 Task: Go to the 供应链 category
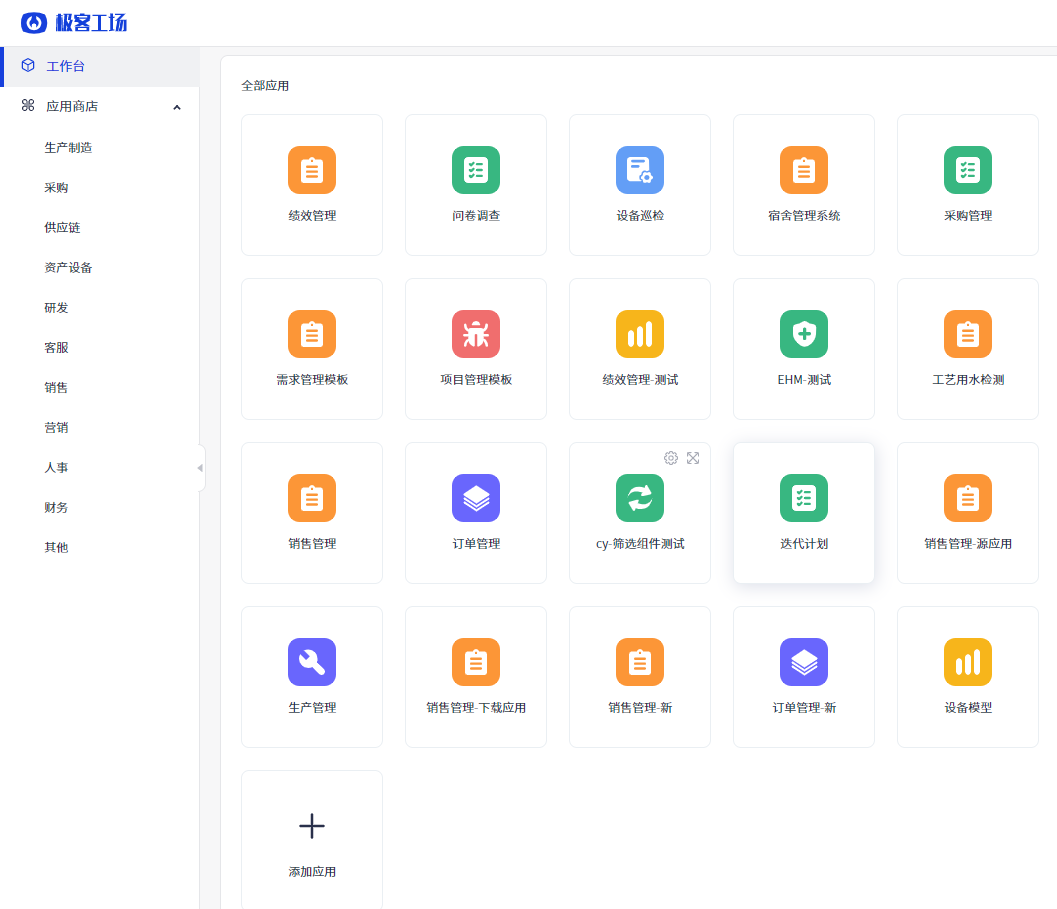pos(62,227)
